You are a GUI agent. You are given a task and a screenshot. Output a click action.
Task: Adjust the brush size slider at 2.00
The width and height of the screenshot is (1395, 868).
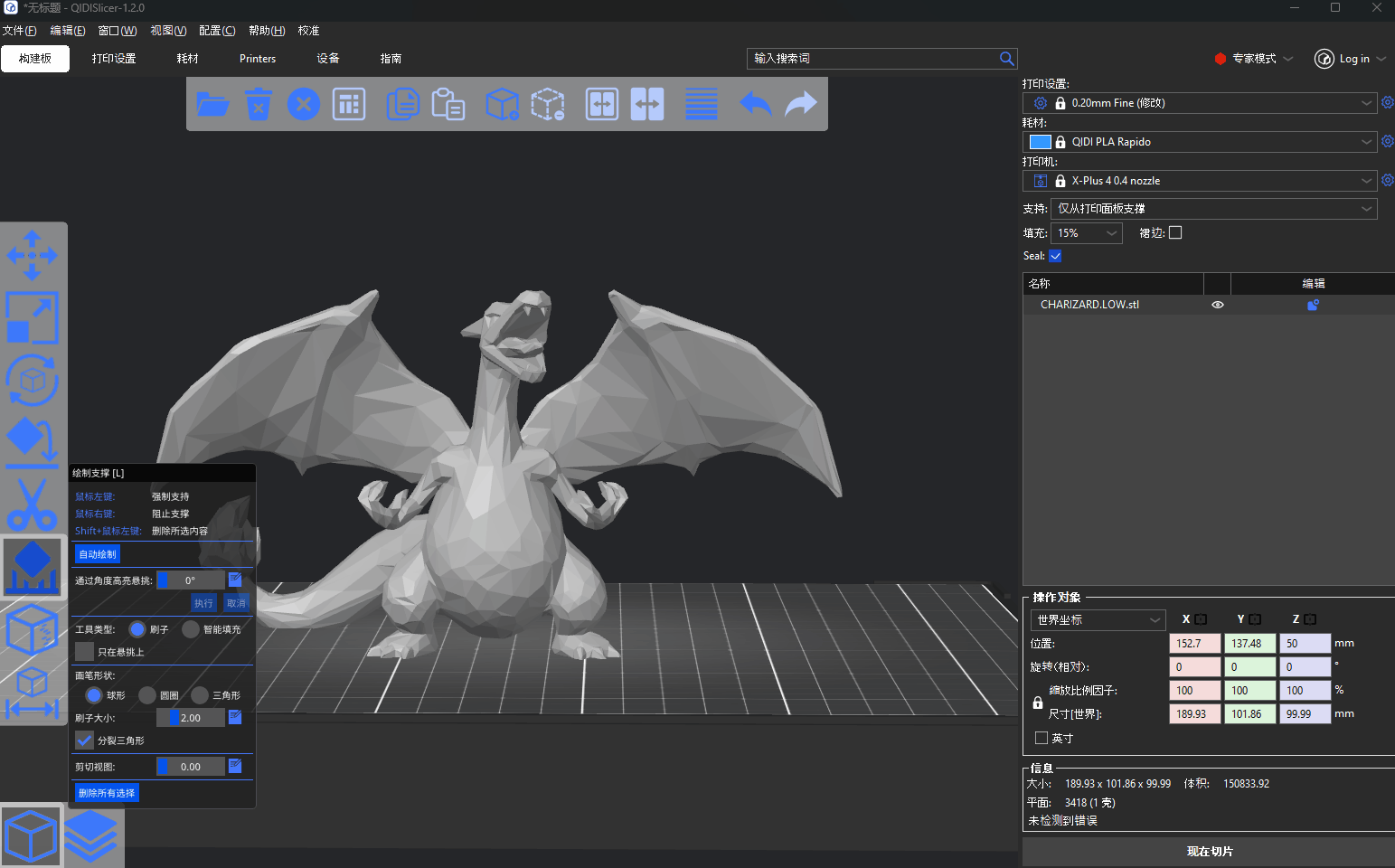[x=191, y=718]
